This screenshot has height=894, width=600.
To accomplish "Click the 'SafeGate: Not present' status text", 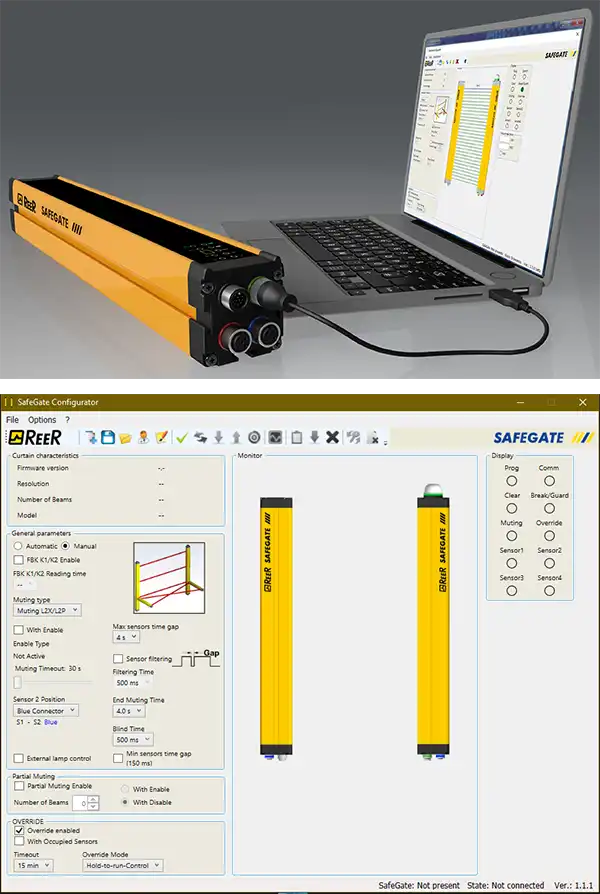I will (x=419, y=885).
